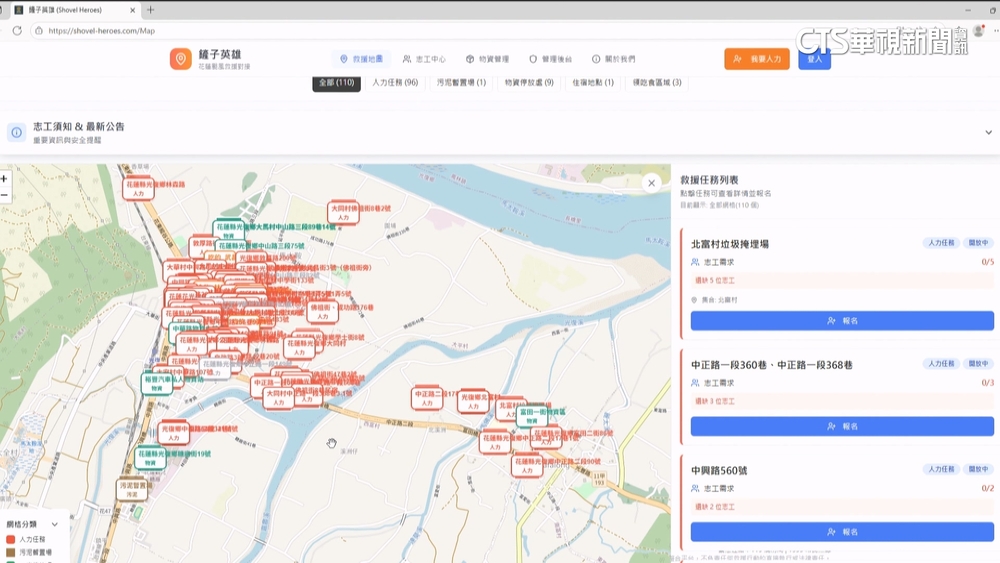The height and width of the screenshot is (563, 1000).
Task: Click the info icon beside 志工須知
Action: [x=17, y=133]
